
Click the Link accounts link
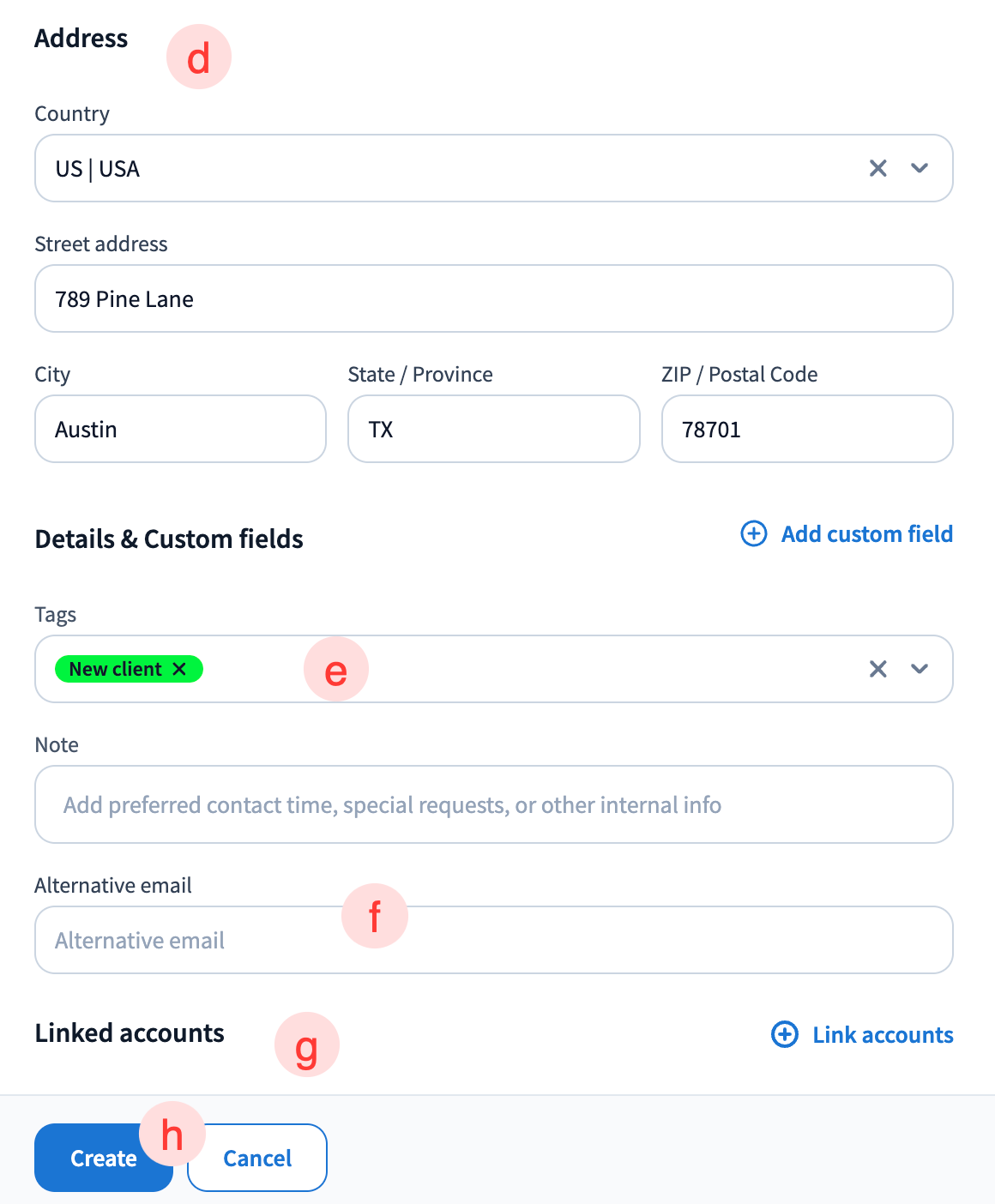coord(883,1034)
